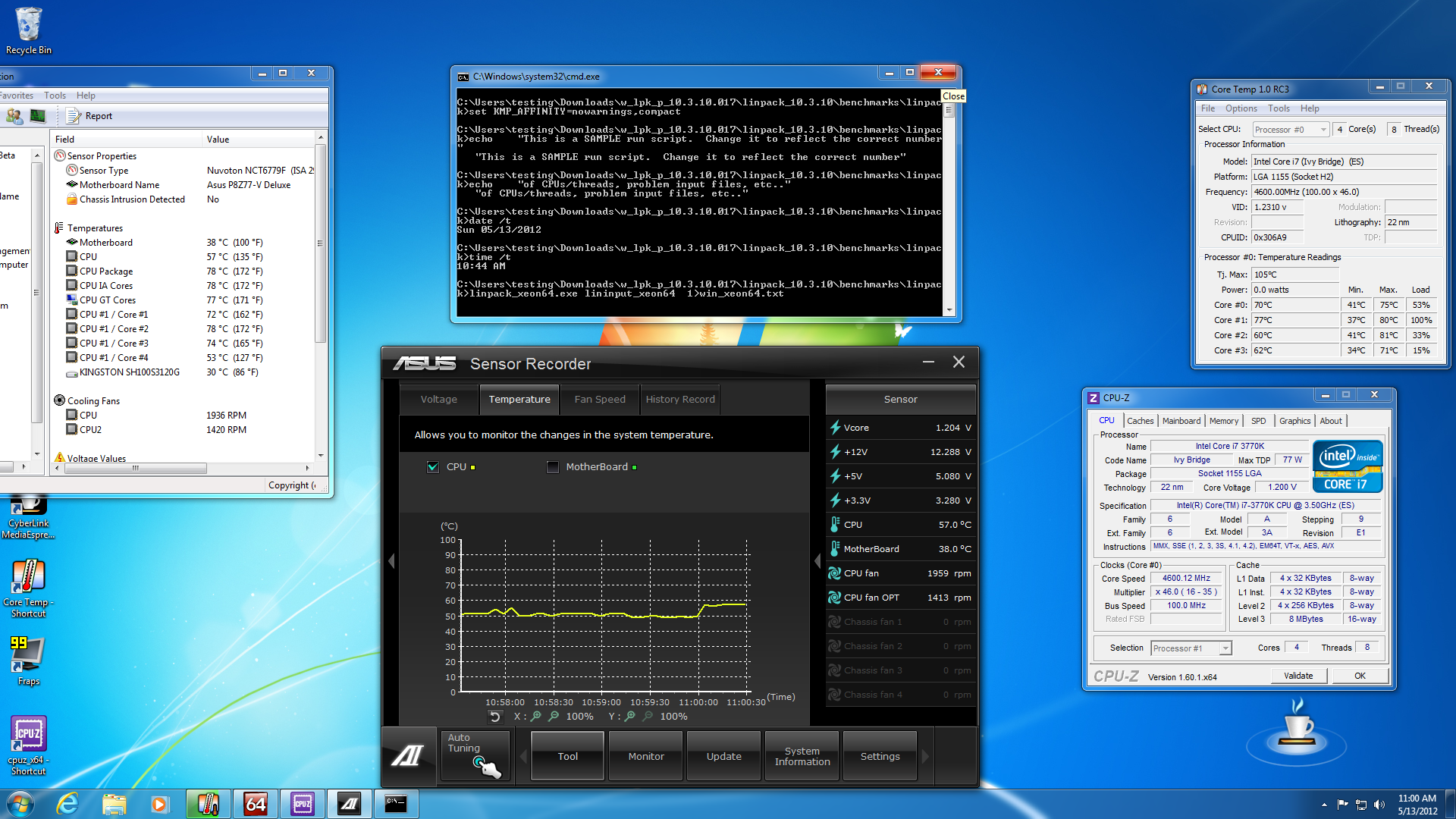Click the cmd window vertical scrollbar down arrow
This screenshot has height=819, width=1456.
tap(949, 311)
